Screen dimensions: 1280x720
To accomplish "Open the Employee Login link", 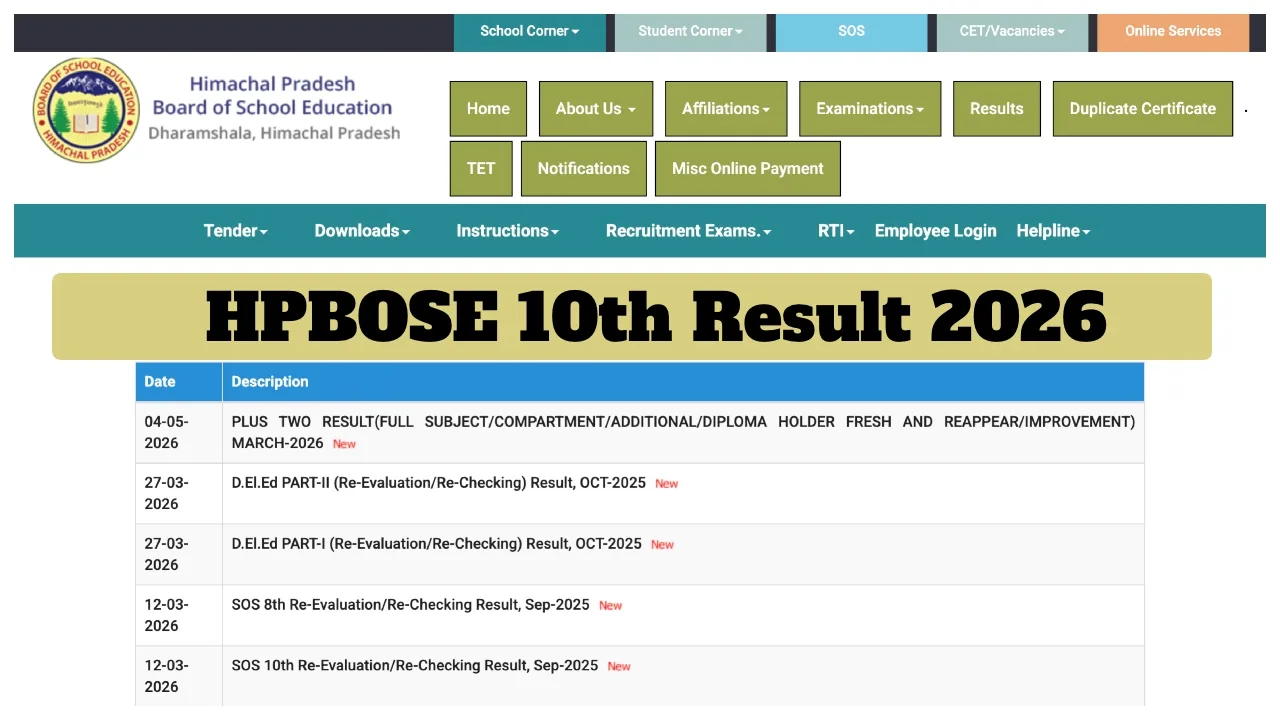I will click(936, 231).
